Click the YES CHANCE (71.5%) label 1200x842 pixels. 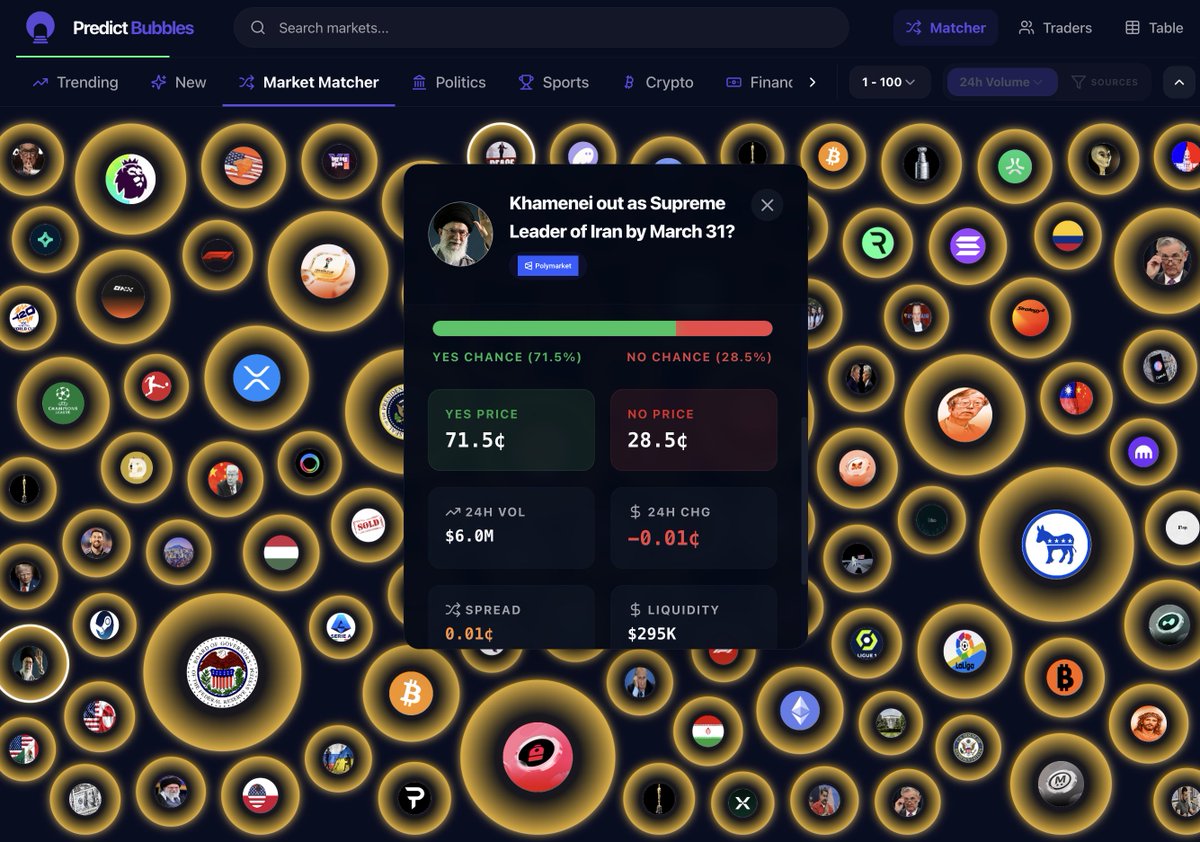(x=507, y=357)
